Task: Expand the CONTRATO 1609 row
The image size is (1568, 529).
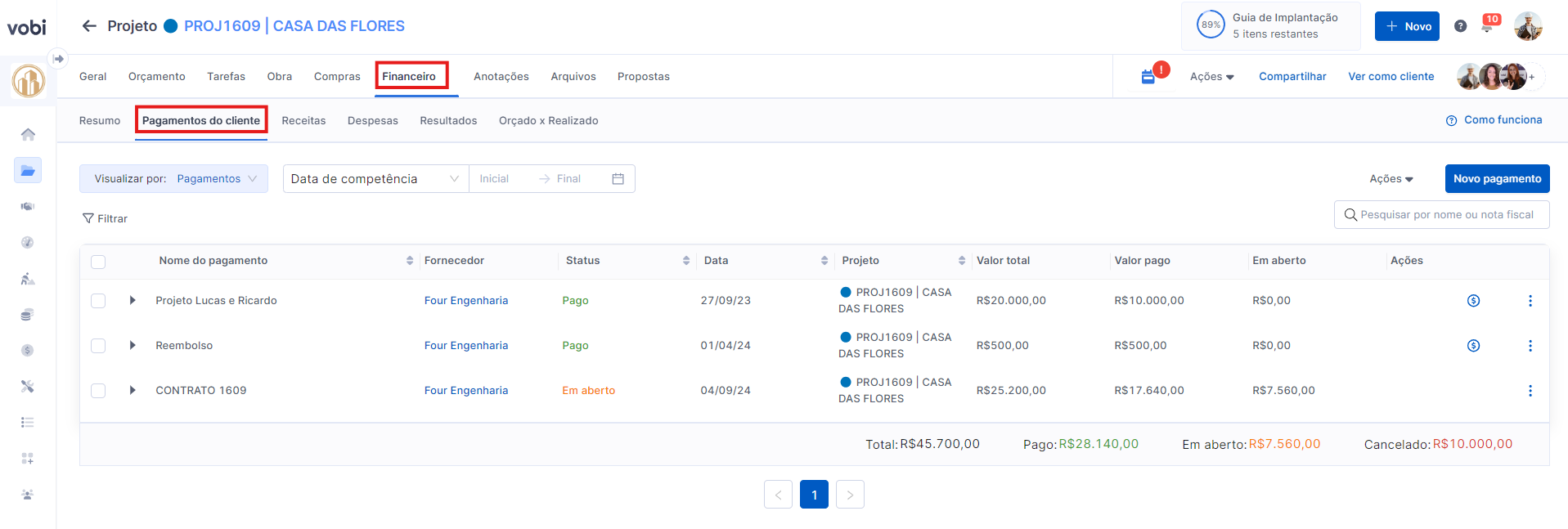Action: click(133, 391)
